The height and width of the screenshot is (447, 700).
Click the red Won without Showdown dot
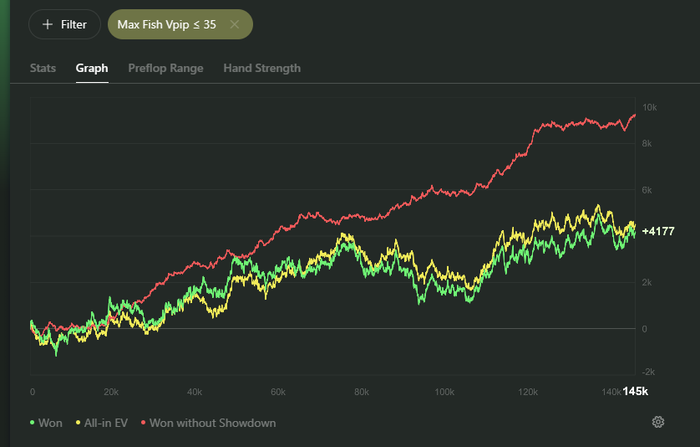pyautogui.click(x=143, y=422)
